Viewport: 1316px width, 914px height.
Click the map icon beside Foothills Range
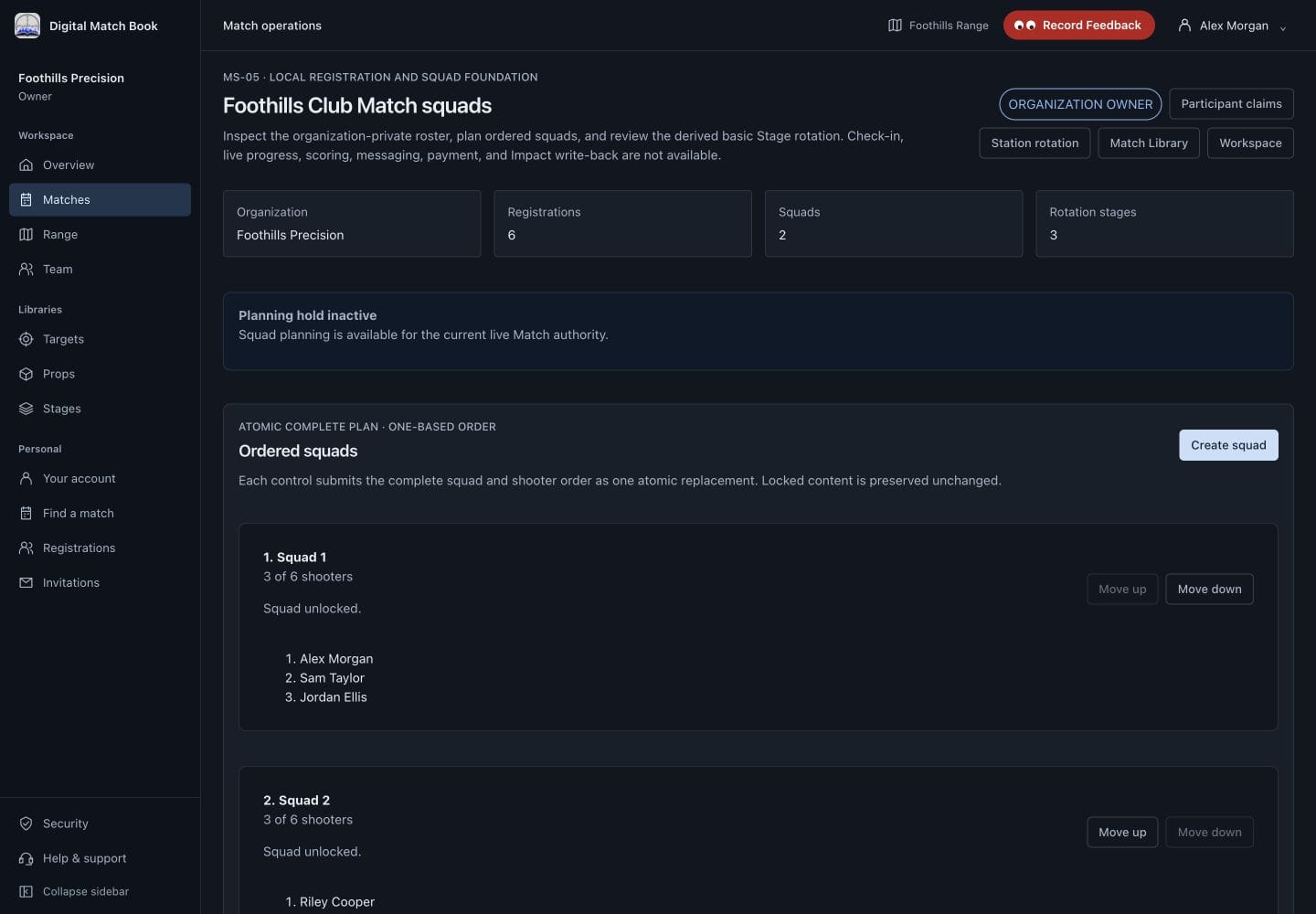[x=895, y=26]
